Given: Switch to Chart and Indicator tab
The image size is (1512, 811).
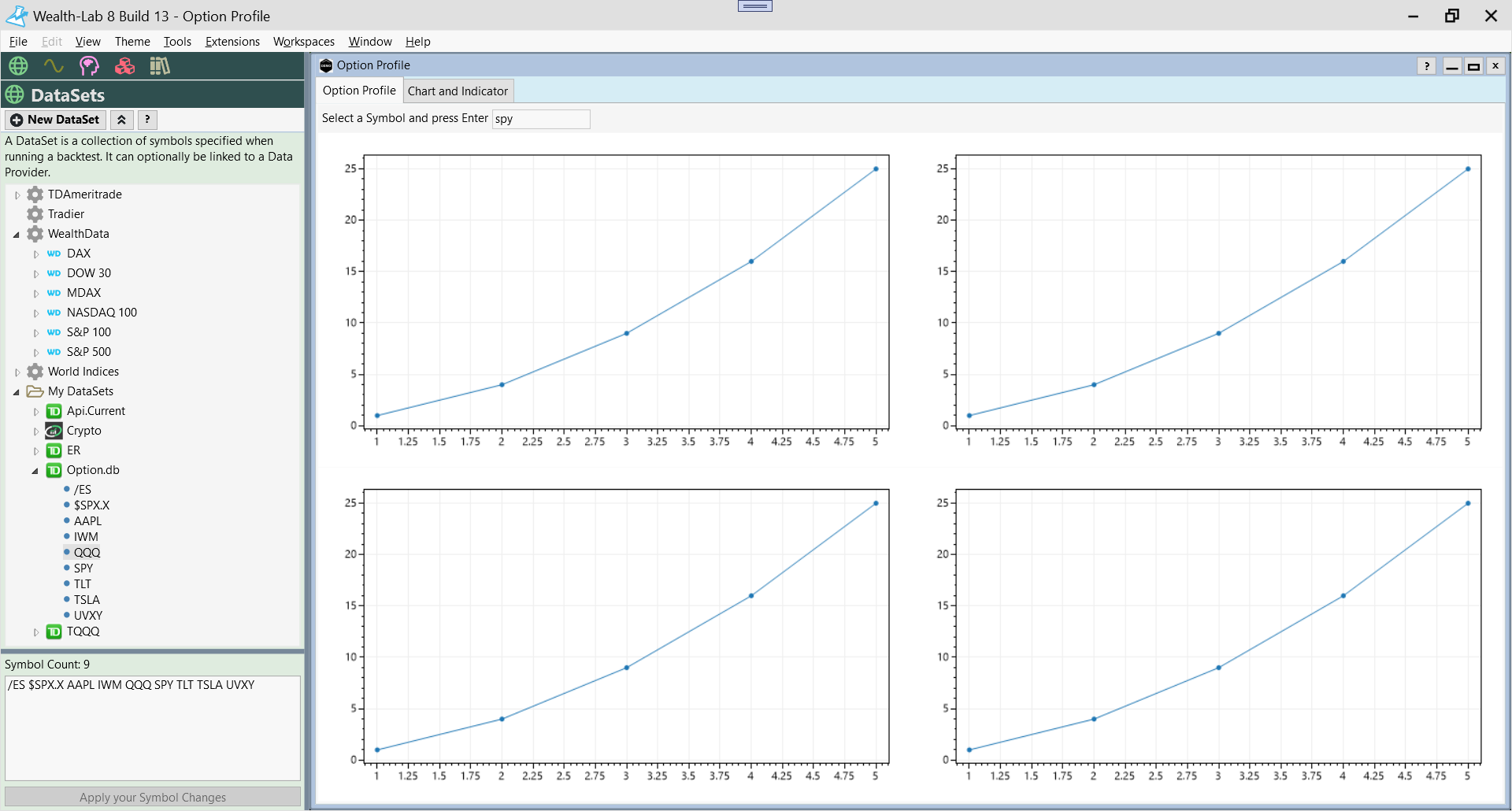Looking at the screenshot, I should click(x=458, y=91).
